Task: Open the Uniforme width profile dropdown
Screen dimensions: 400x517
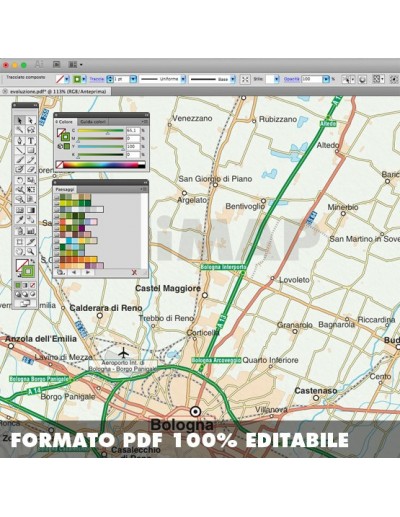Action: click(x=183, y=79)
